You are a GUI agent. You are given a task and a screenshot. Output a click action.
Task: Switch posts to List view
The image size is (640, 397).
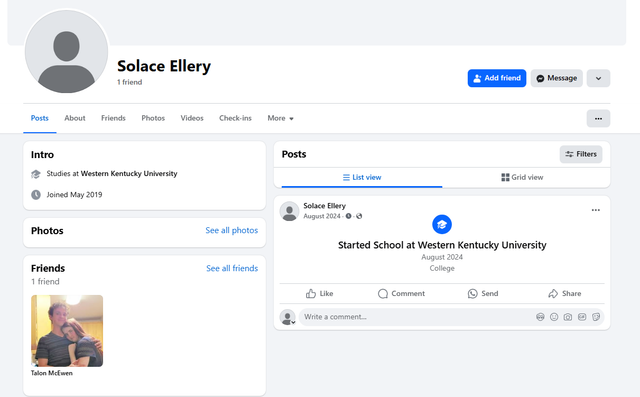point(362,177)
